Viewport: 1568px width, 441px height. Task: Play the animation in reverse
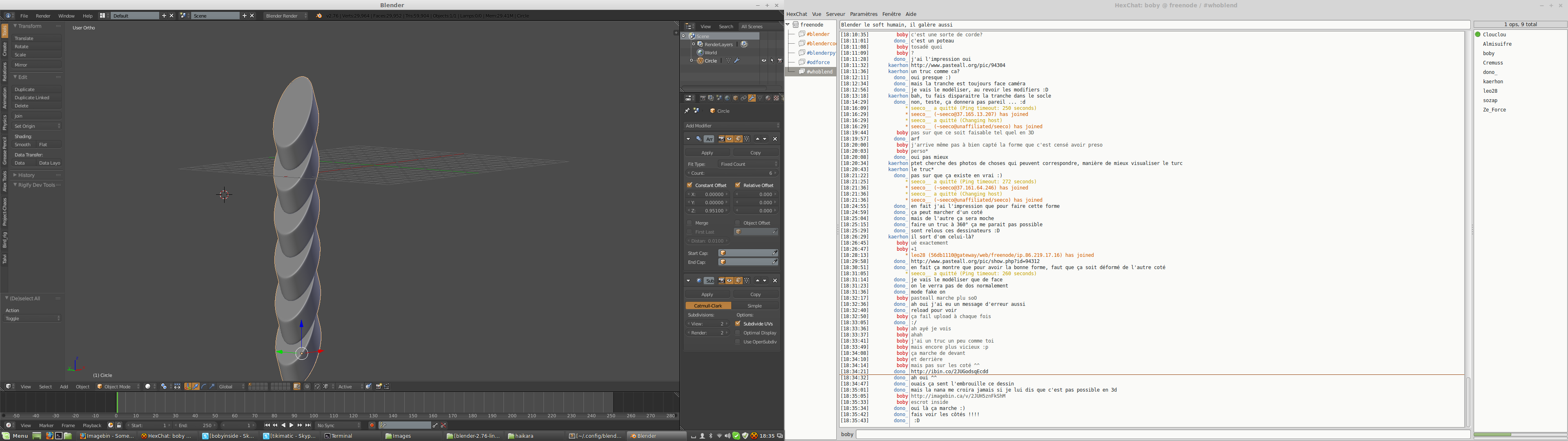pos(284,425)
